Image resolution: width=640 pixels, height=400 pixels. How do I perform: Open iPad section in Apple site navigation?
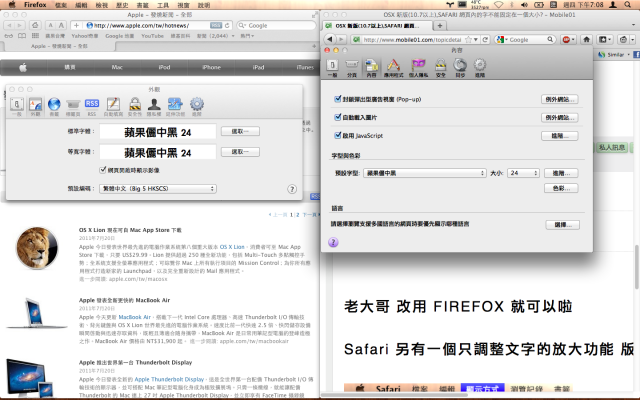tap(258, 67)
